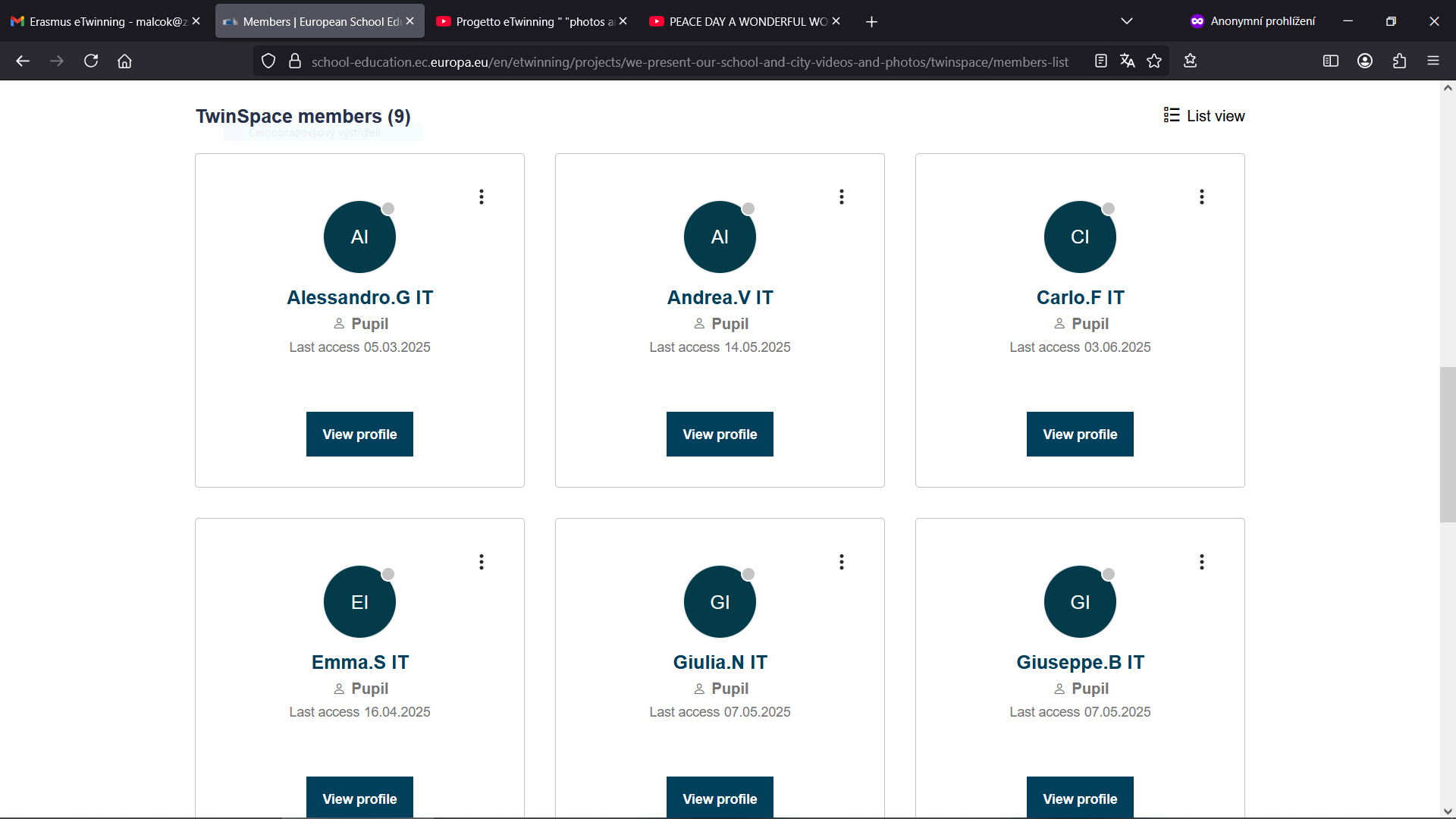Open Giulia.N IT name link

pyautogui.click(x=720, y=662)
